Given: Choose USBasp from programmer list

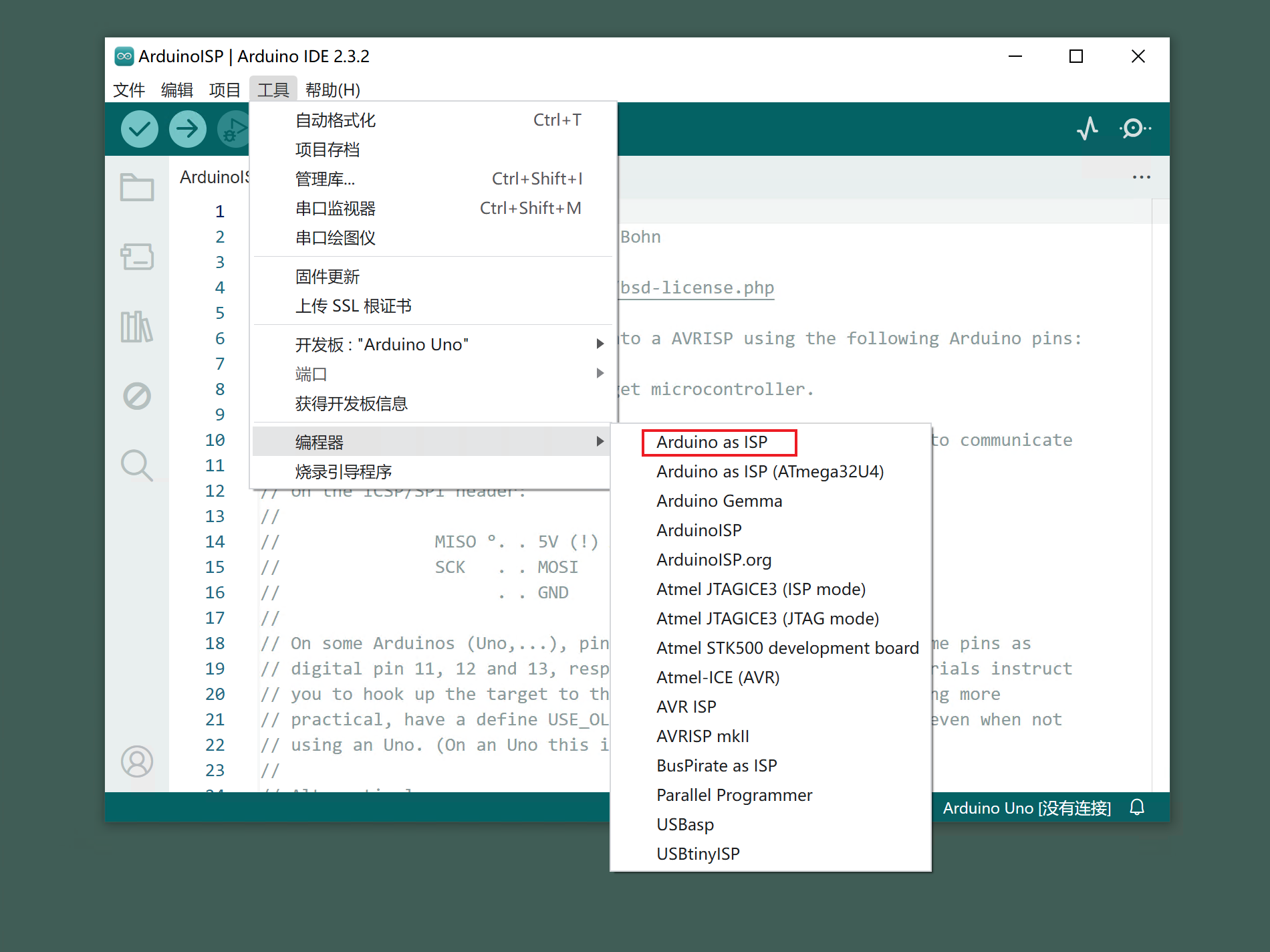Looking at the screenshot, I should click(685, 824).
